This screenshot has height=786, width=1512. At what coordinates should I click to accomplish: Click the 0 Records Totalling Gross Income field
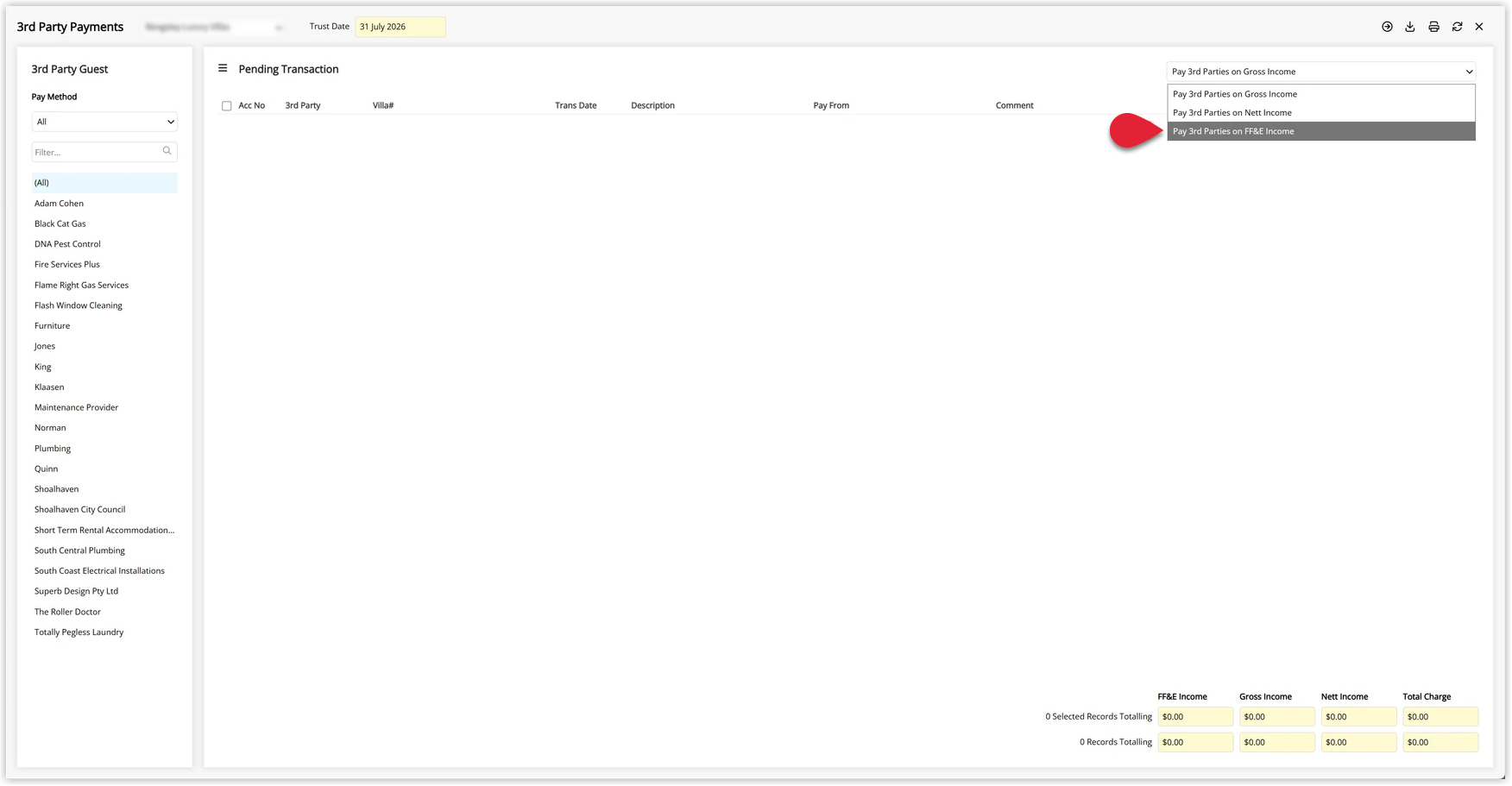tap(1277, 742)
